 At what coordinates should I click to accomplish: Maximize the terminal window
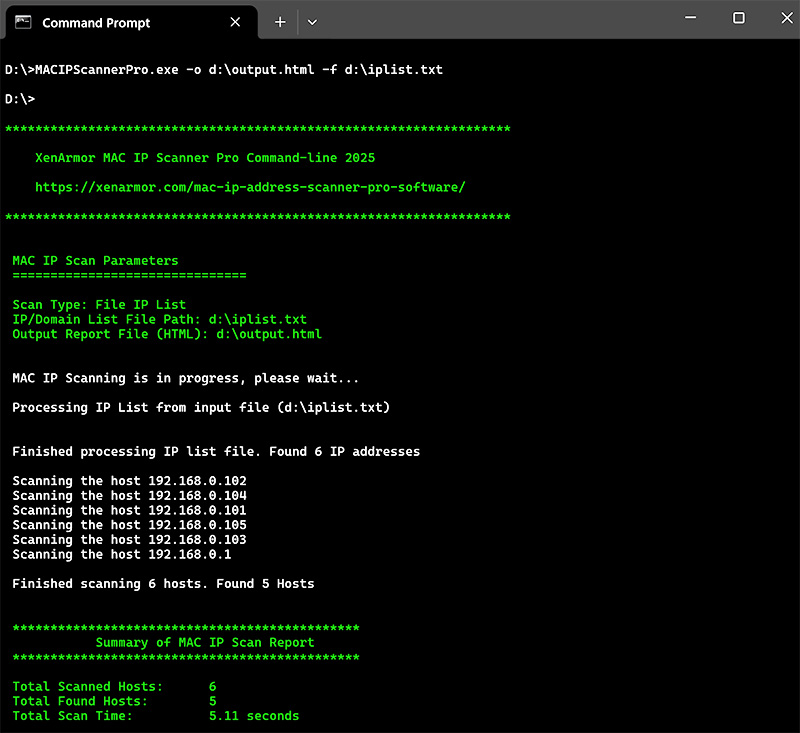point(738,18)
